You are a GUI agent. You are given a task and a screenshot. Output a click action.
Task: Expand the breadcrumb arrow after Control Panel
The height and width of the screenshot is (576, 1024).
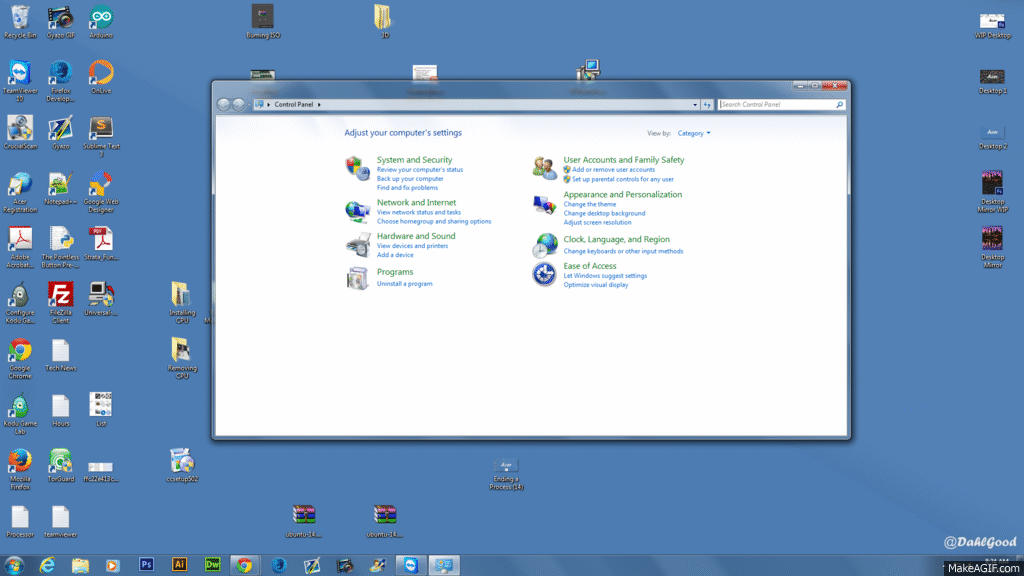(x=319, y=104)
